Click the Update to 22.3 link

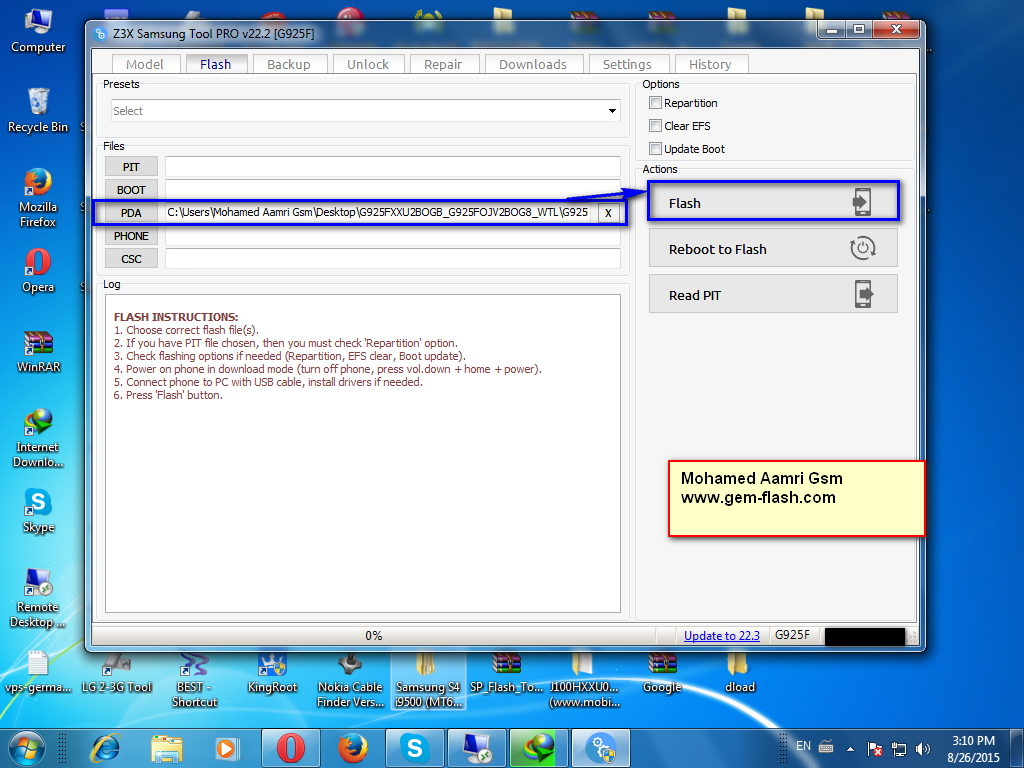pos(722,635)
